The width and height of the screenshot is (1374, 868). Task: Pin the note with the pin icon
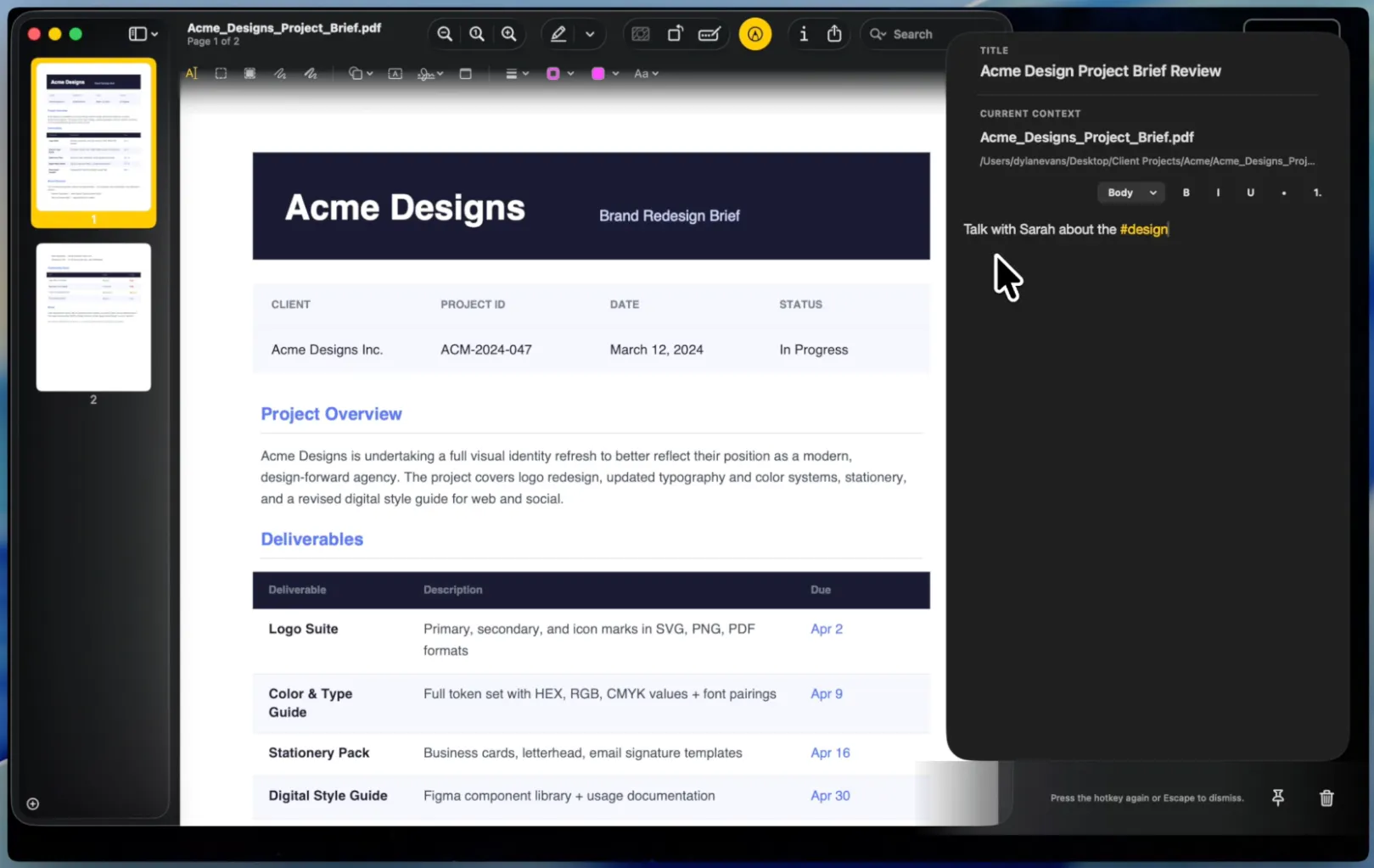click(1277, 798)
